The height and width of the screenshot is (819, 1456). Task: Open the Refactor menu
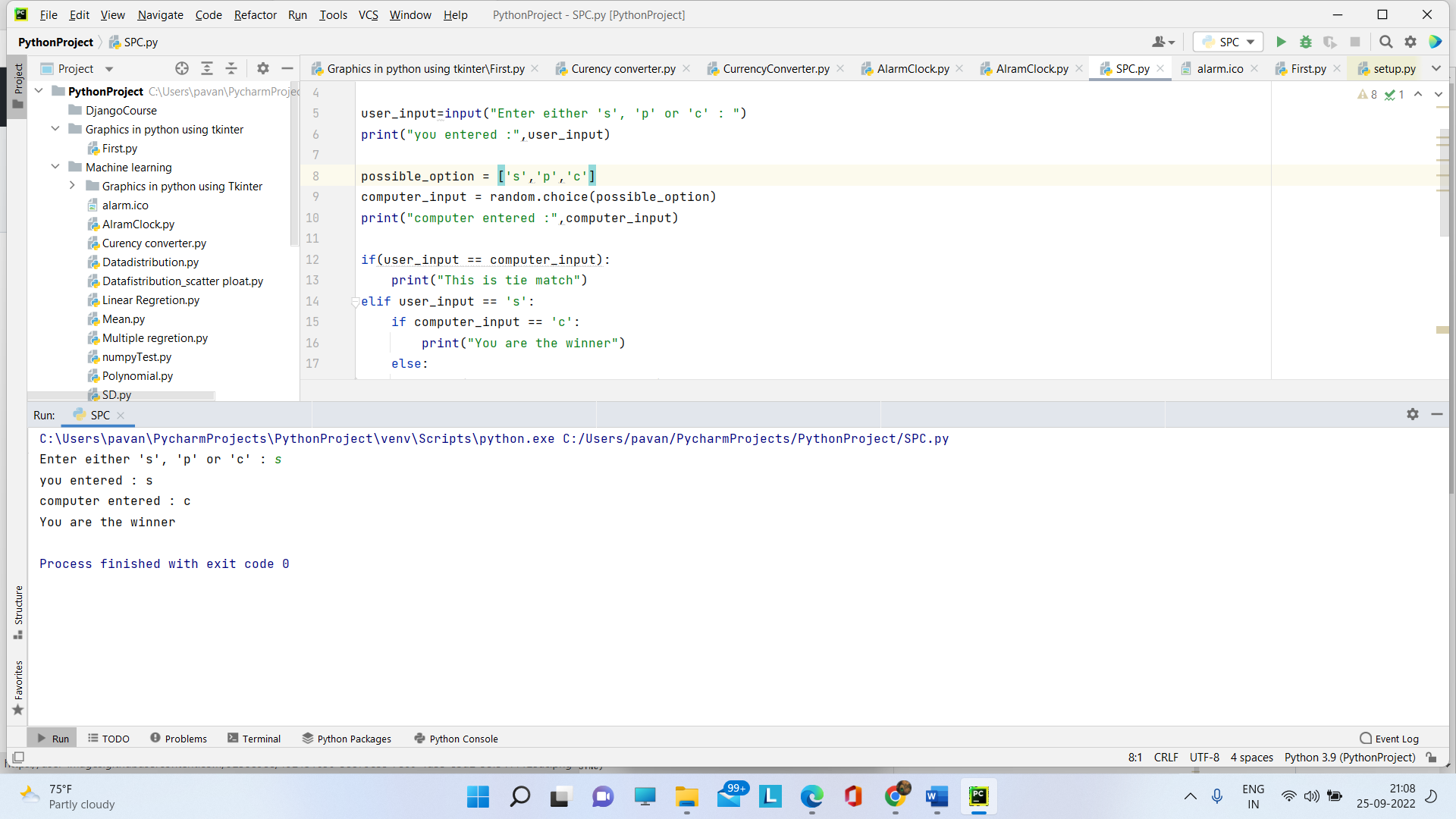point(256,14)
